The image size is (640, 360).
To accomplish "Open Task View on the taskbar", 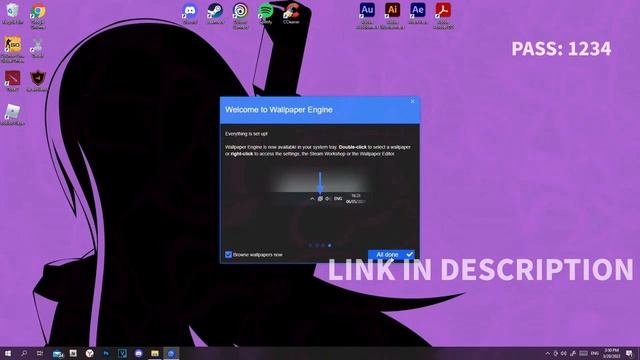I will pyautogui.click(x=40, y=353).
